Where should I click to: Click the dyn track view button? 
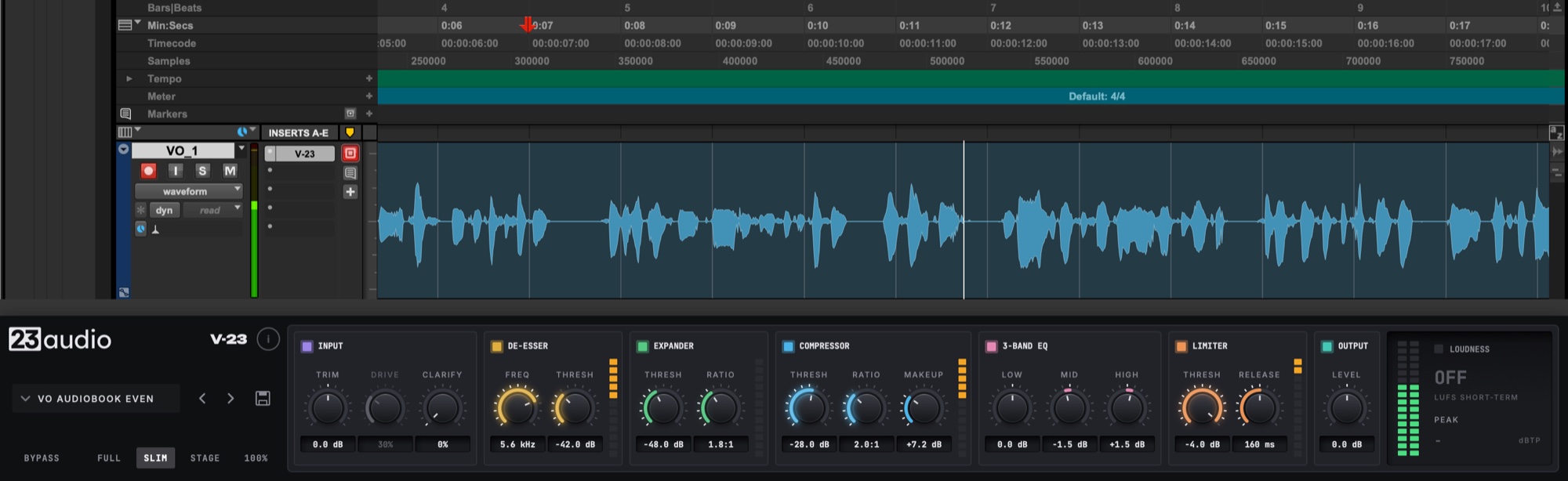click(164, 210)
